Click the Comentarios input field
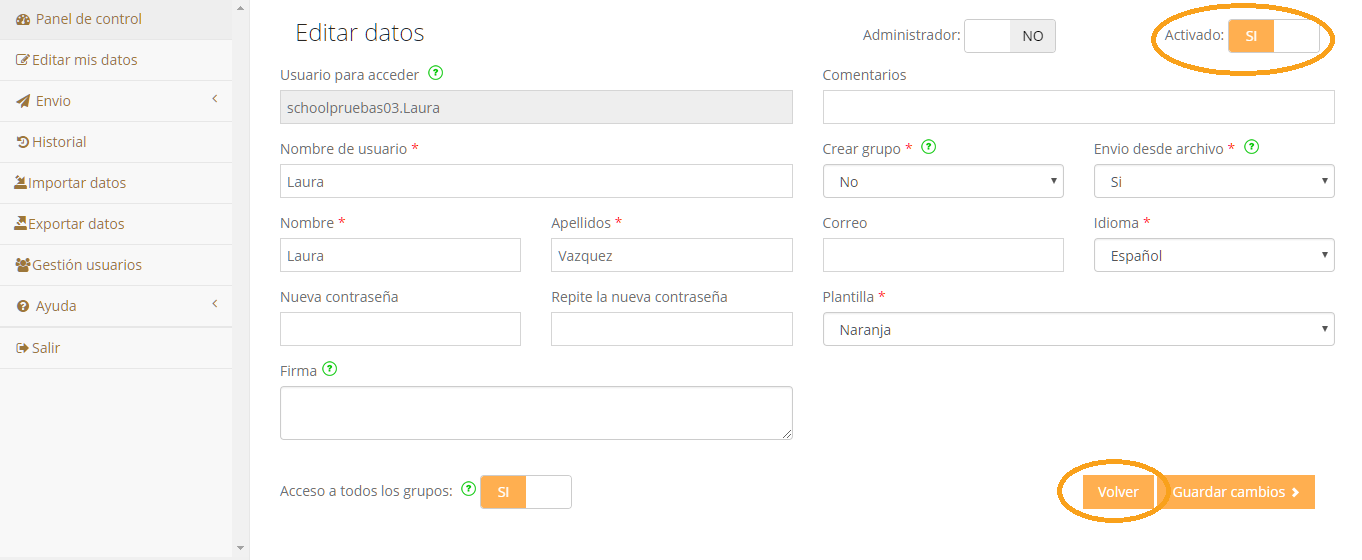The width and height of the screenshot is (1362, 560). point(1079,107)
